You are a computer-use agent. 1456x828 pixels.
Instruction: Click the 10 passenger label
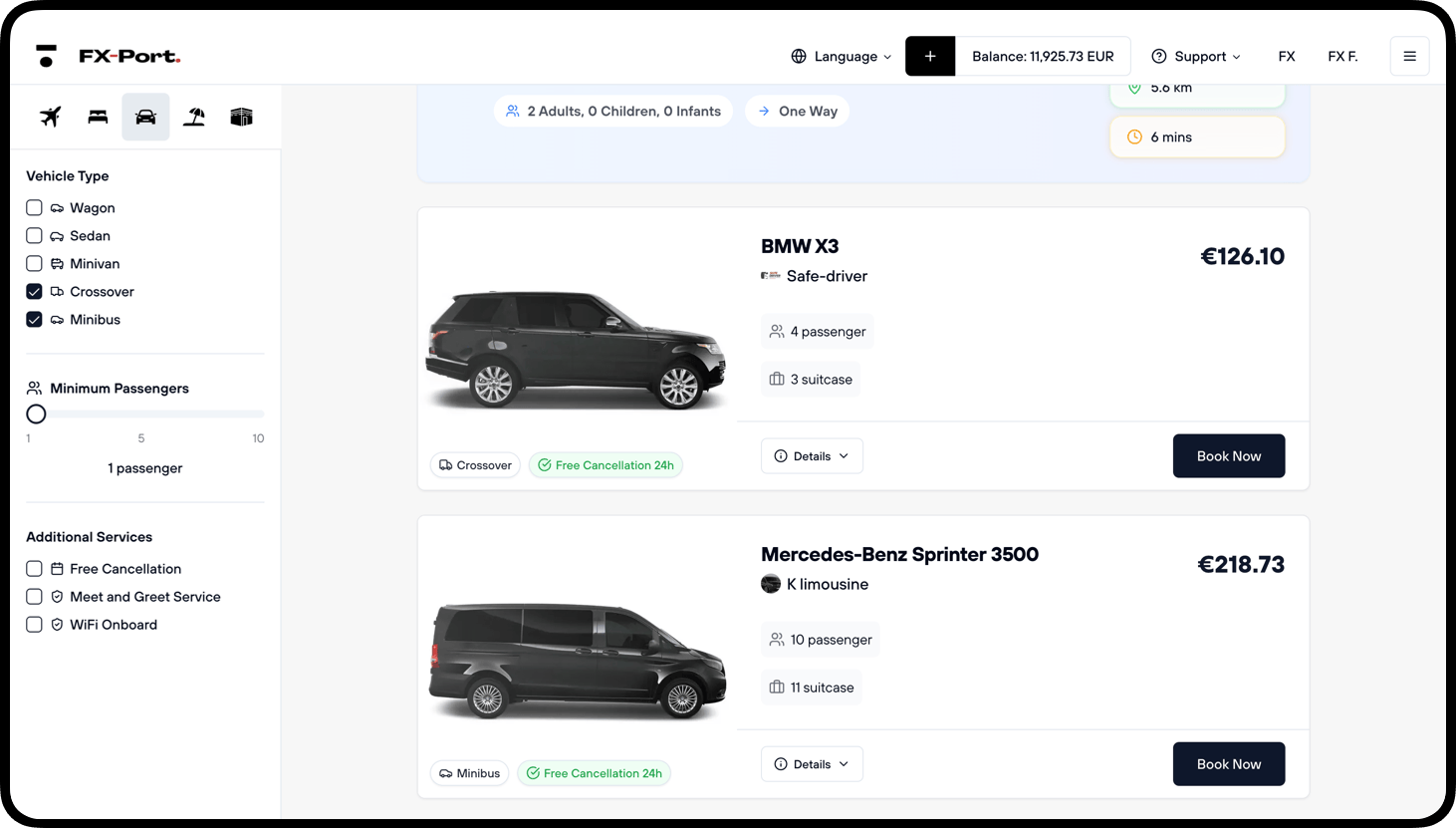pos(831,640)
